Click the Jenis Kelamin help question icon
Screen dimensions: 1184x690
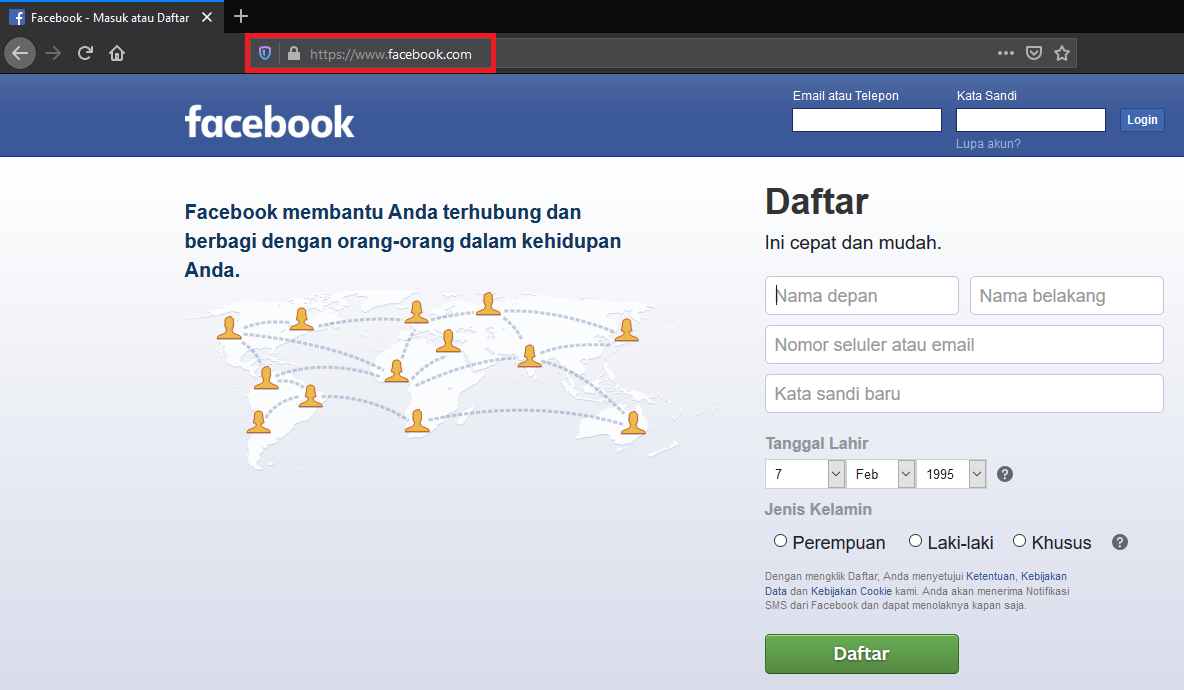[x=1120, y=542]
